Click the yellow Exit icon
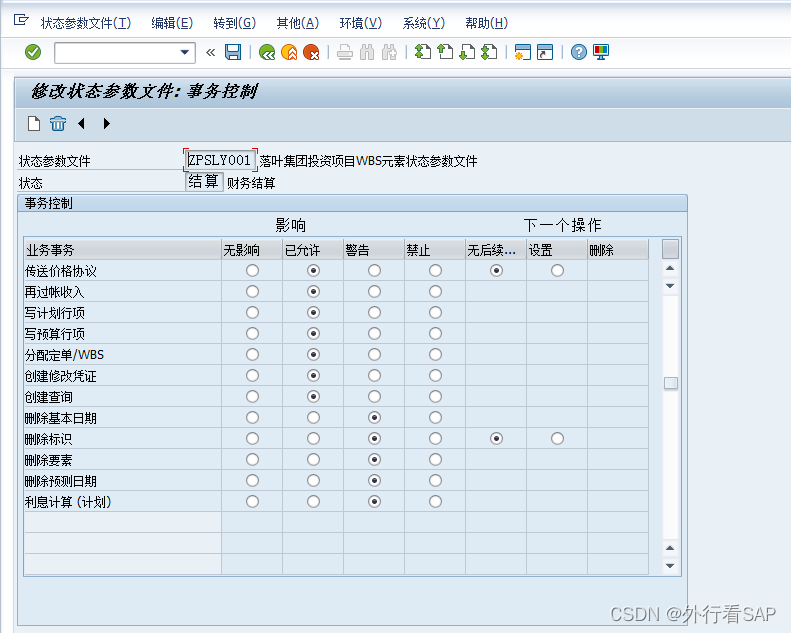Screen dimensions: 791x633 [289, 52]
